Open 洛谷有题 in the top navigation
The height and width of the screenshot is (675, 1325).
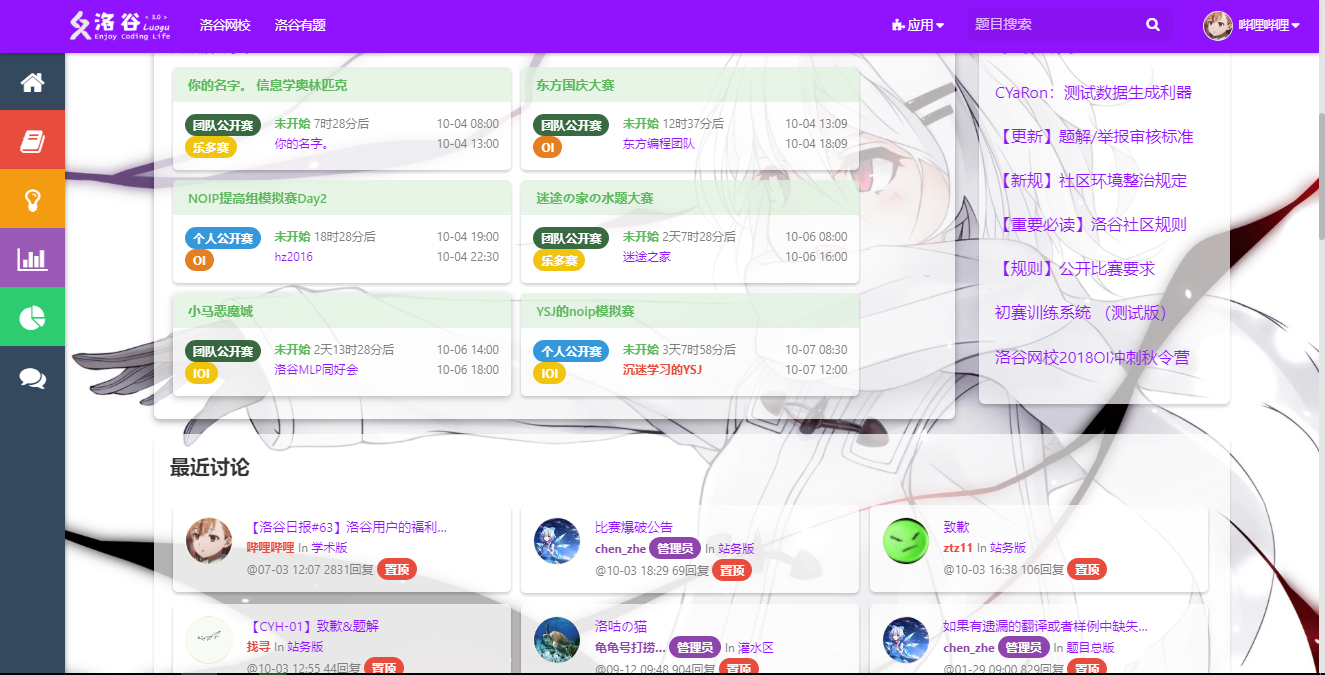pyautogui.click(x=300, y=25)
